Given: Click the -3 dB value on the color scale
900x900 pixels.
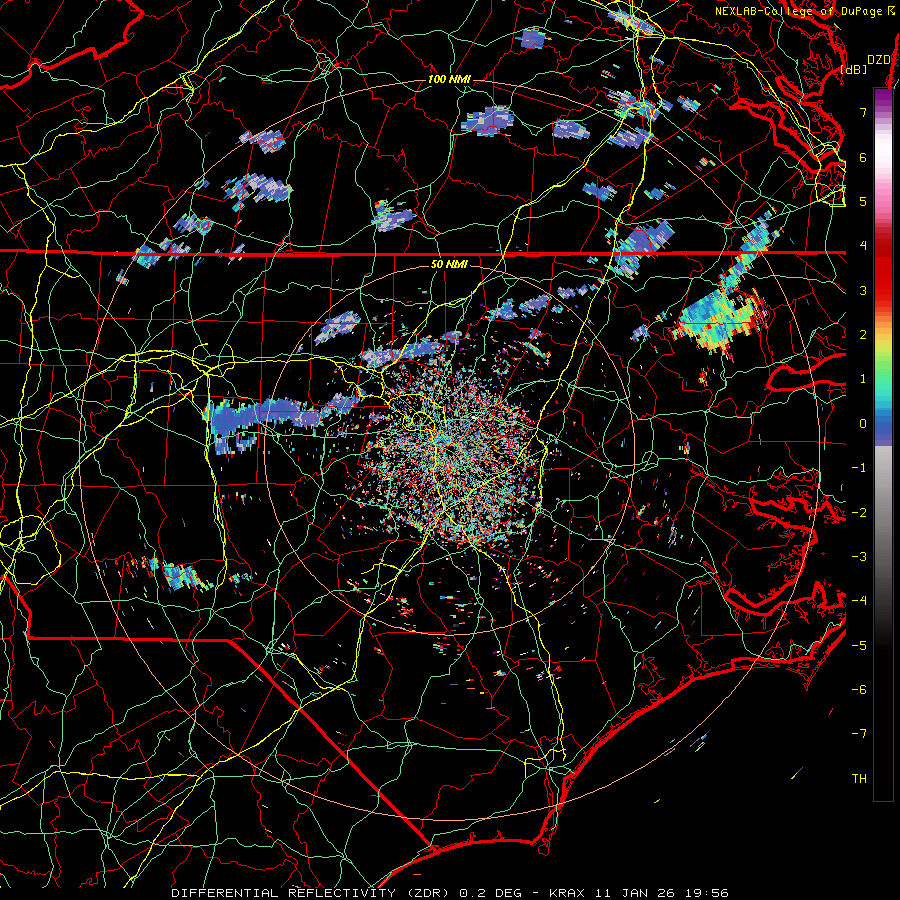Looking at the screenshot, I should click(x=859, y=556).
